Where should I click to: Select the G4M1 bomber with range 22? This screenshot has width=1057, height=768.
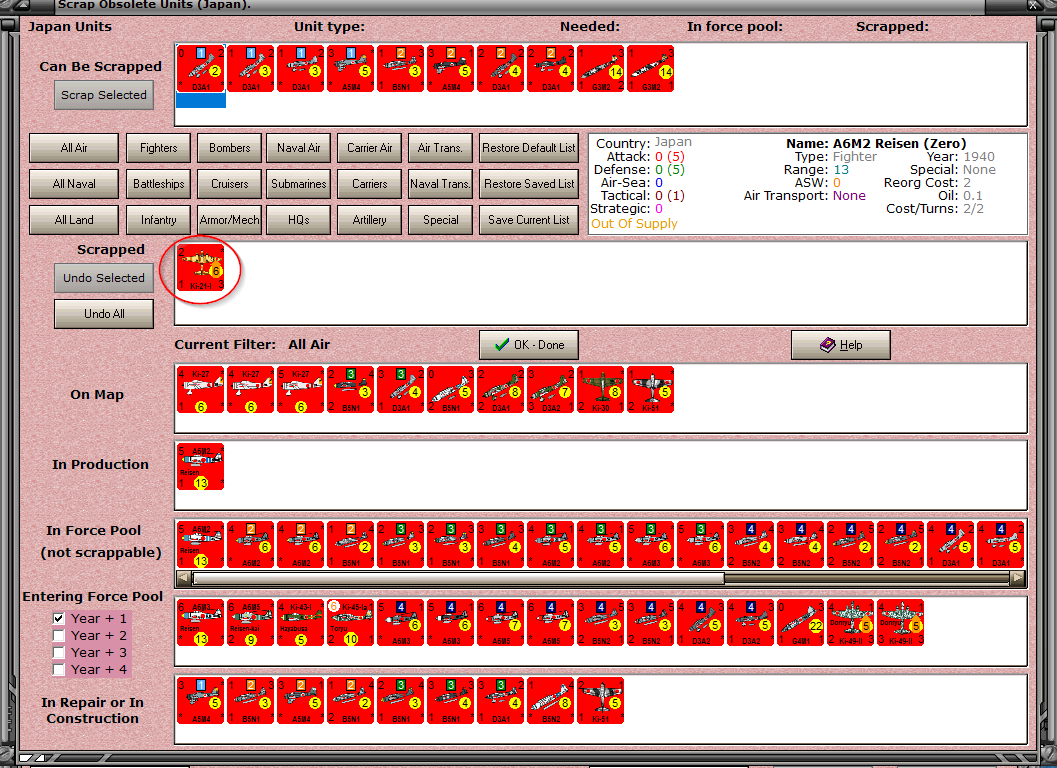click(x=799, y=622)
